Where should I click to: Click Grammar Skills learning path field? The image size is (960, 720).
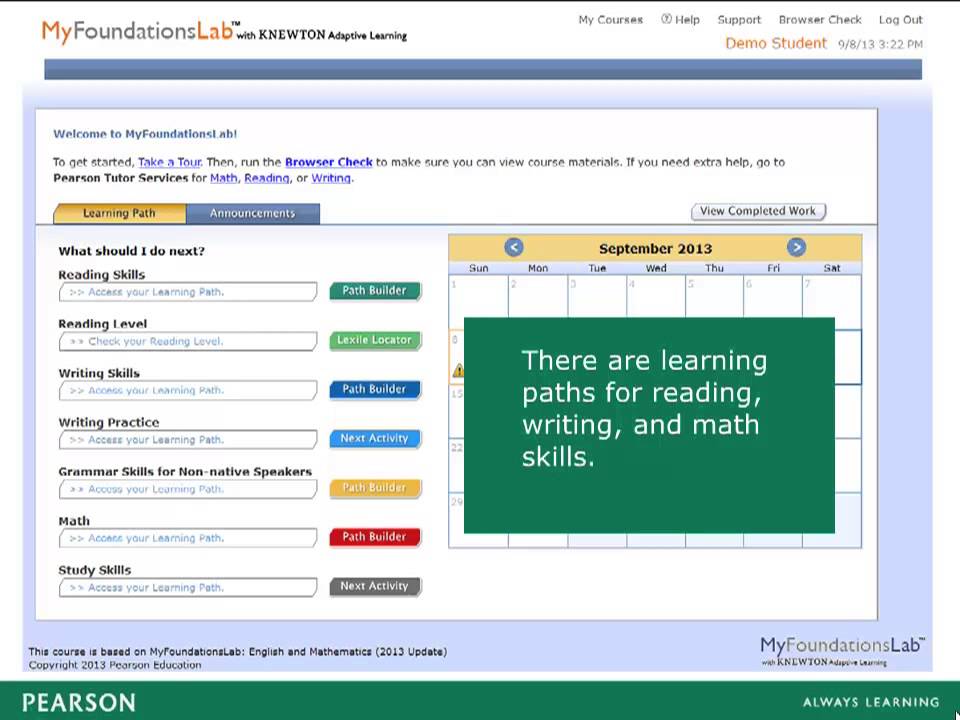(x=188, y=489)
